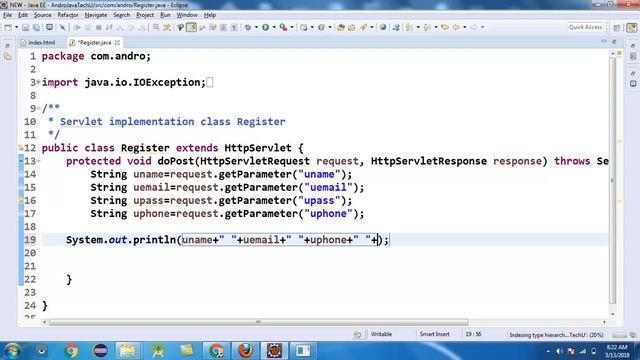Open Android Studio from the taskbar

[158, 351]
